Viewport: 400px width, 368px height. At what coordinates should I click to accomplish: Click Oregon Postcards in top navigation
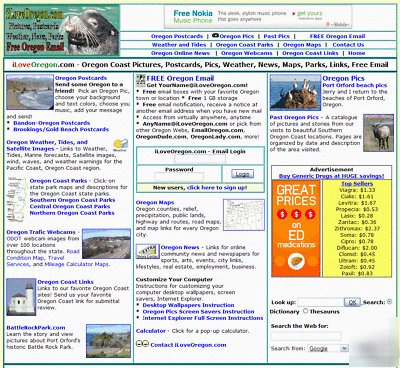(177, 36)
